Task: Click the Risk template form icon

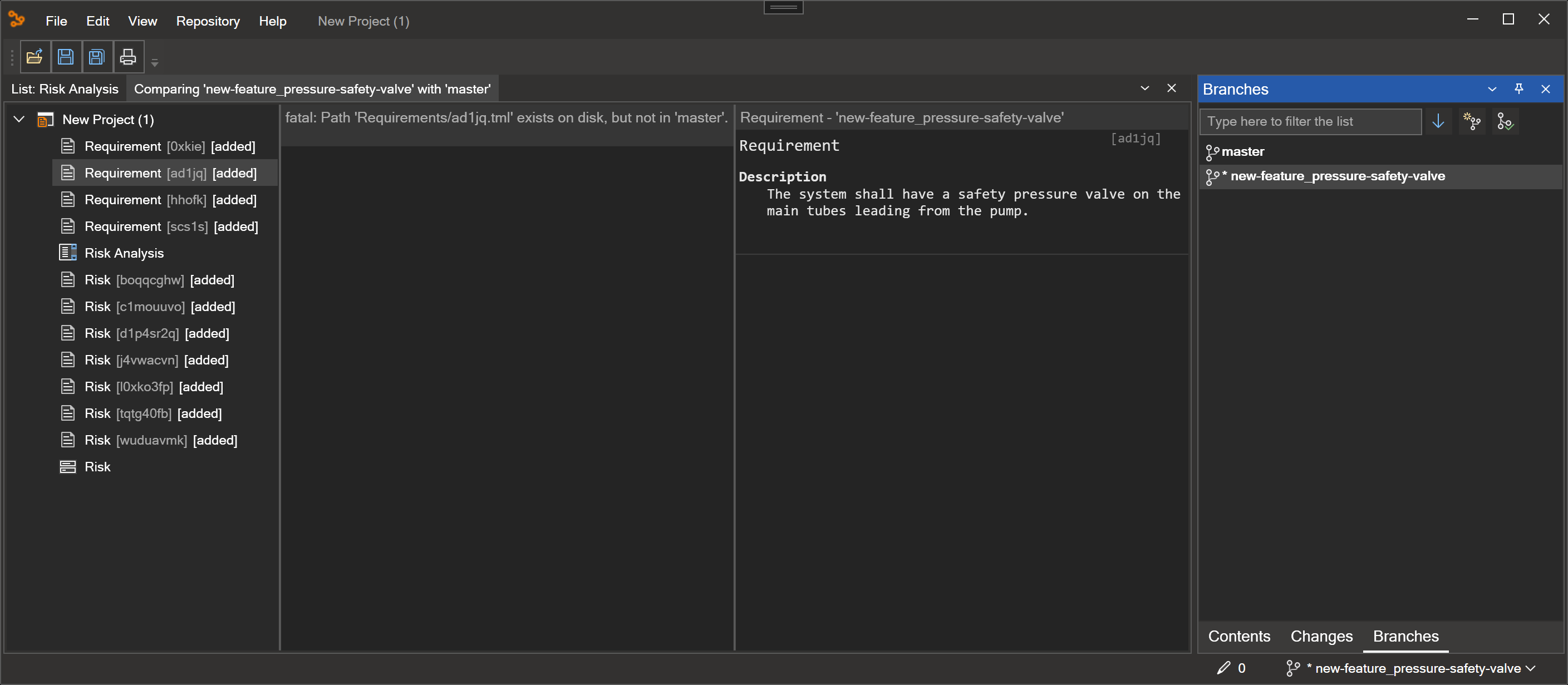Action: 68,467
